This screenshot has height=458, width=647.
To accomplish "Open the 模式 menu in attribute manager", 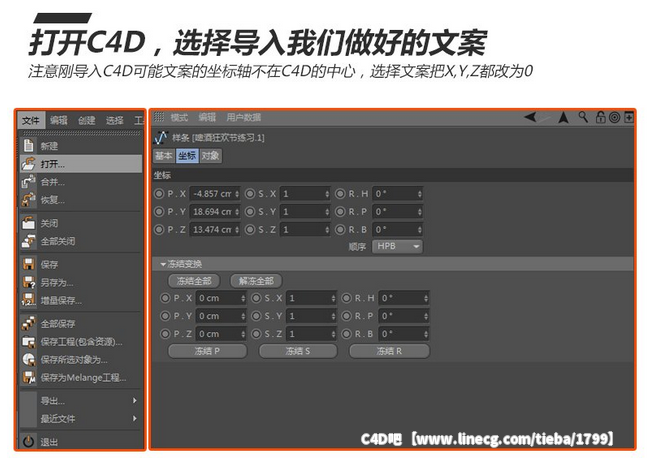I will click(x=179, y=118).
